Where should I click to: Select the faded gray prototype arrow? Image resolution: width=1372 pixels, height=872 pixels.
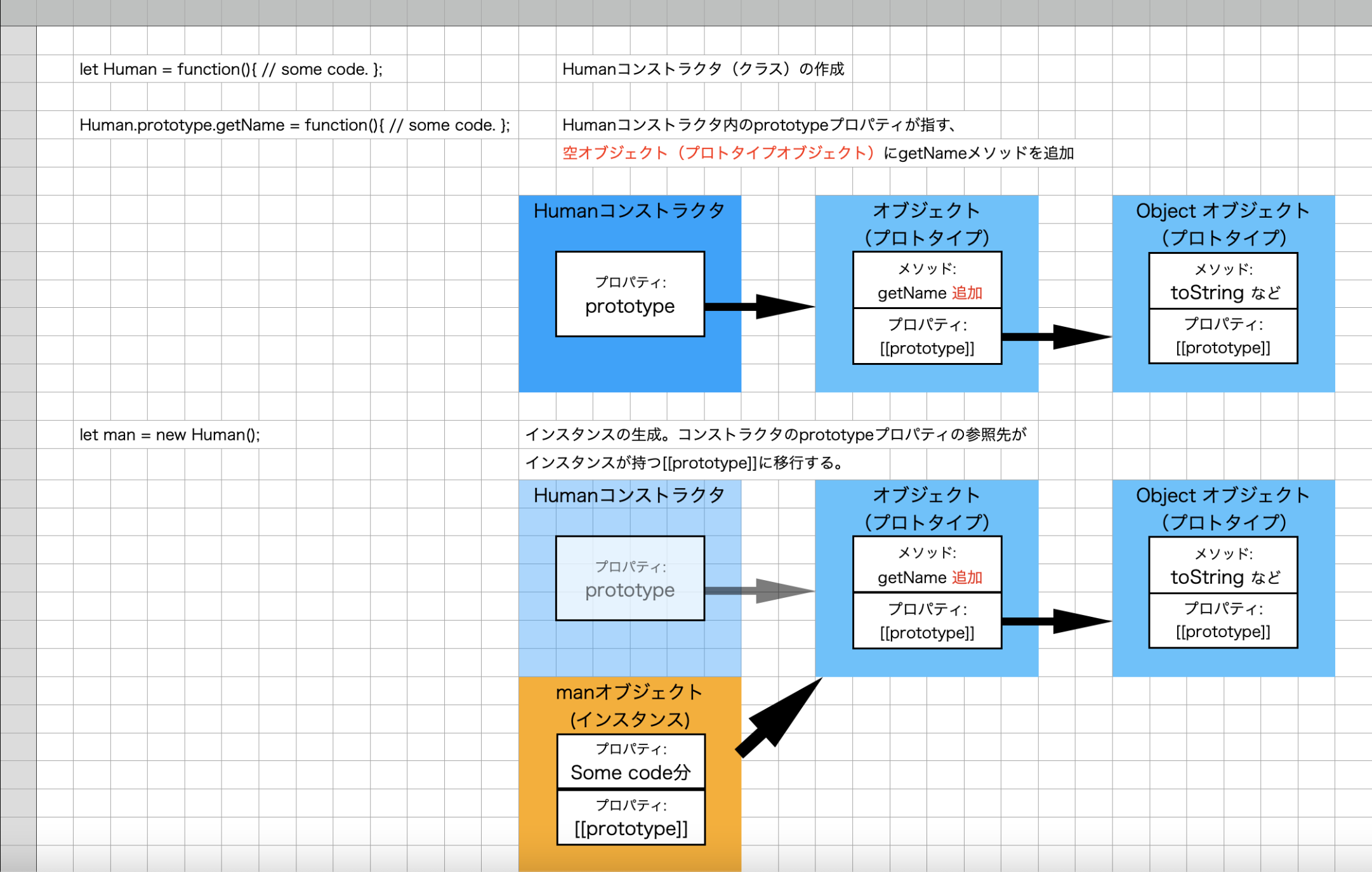pos(781,589)
